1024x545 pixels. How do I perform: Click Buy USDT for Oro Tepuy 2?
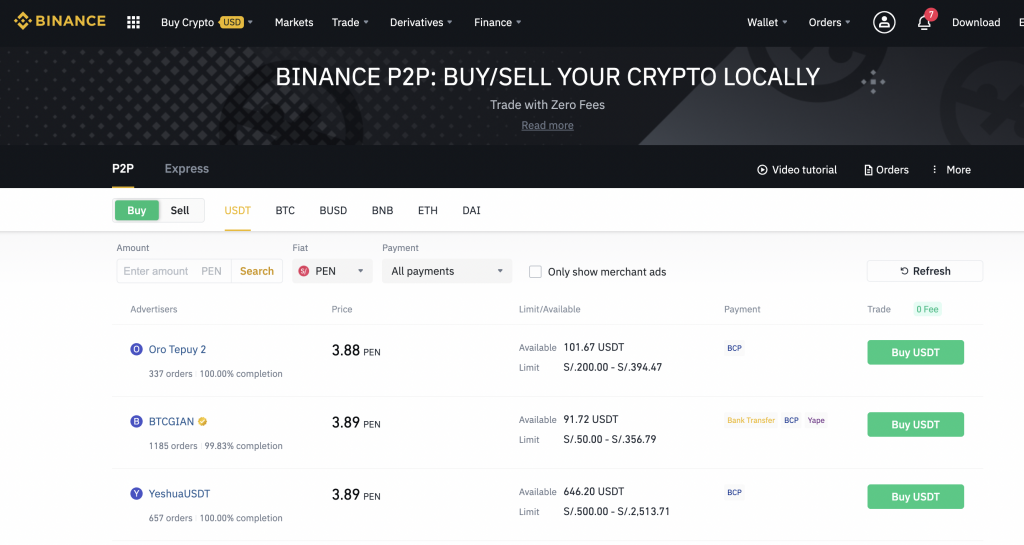pos(915,352)
